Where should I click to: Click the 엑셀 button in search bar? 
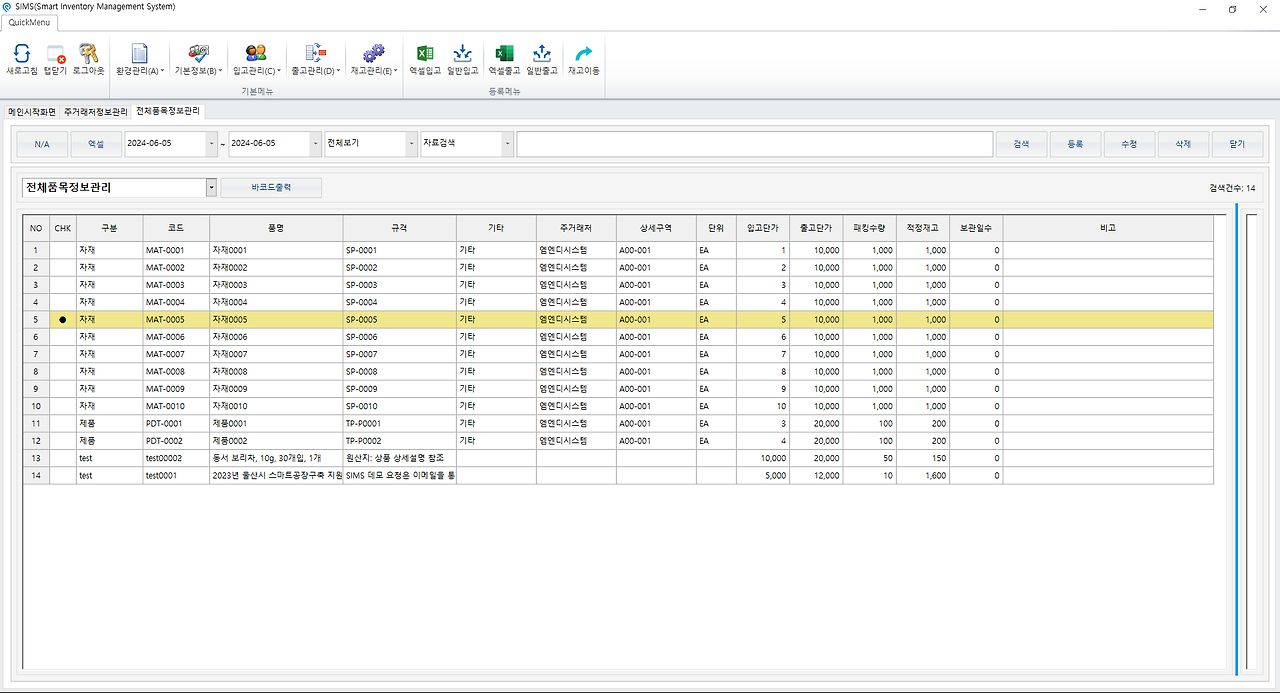[x=96, y=144]
